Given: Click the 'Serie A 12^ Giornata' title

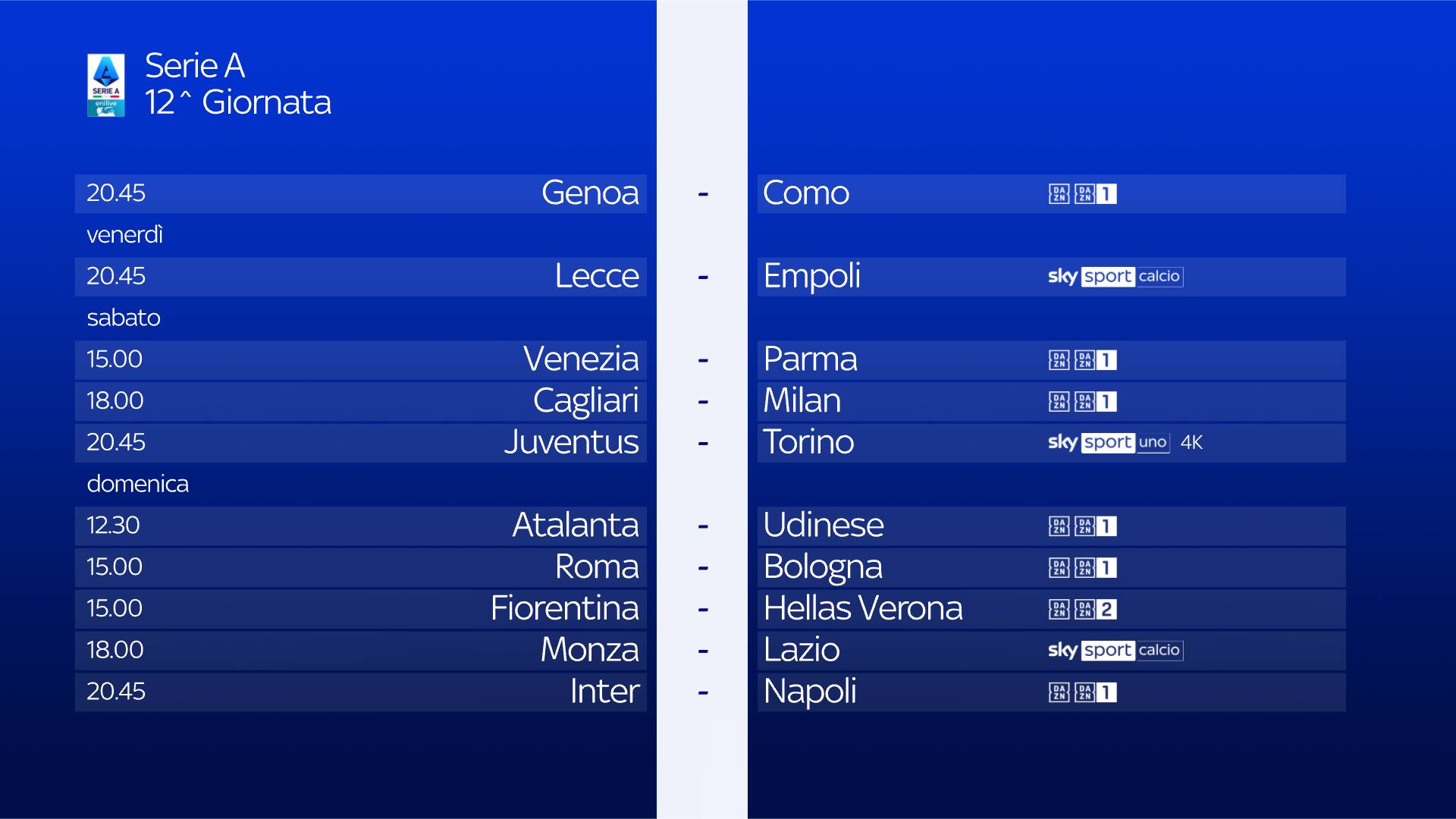Looking at the screenshot, I should click(237, 84).
